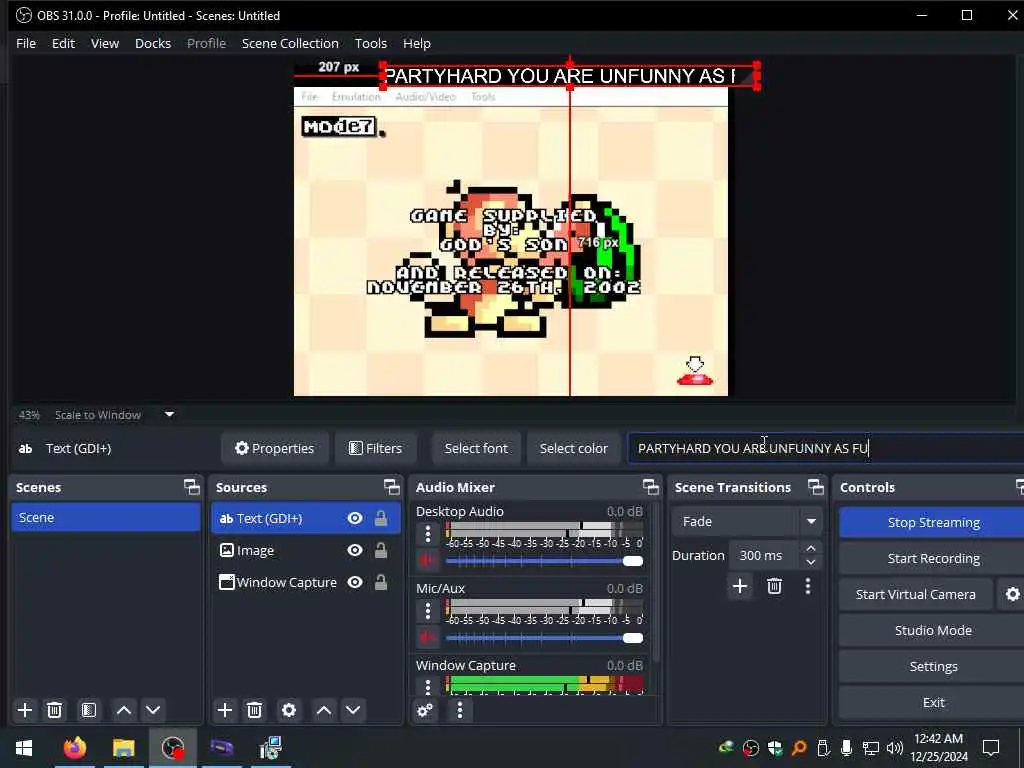Move scene down with the arrow icon

click(x=153, y=710)
